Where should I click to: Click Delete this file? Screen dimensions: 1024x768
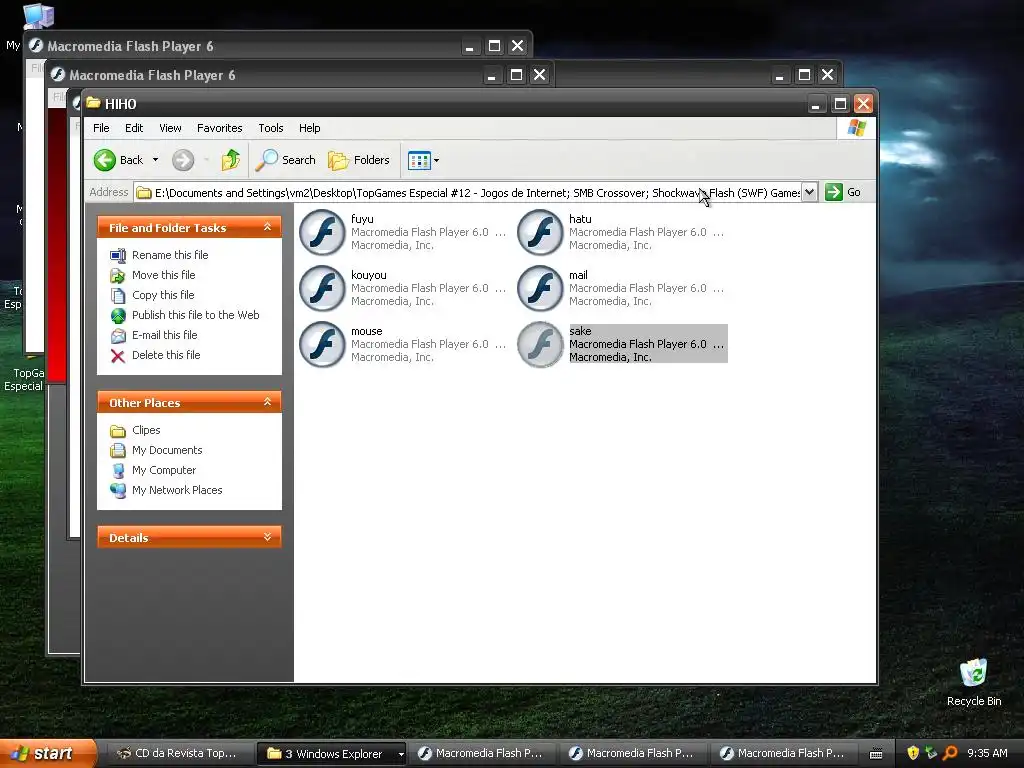point(166,355)
